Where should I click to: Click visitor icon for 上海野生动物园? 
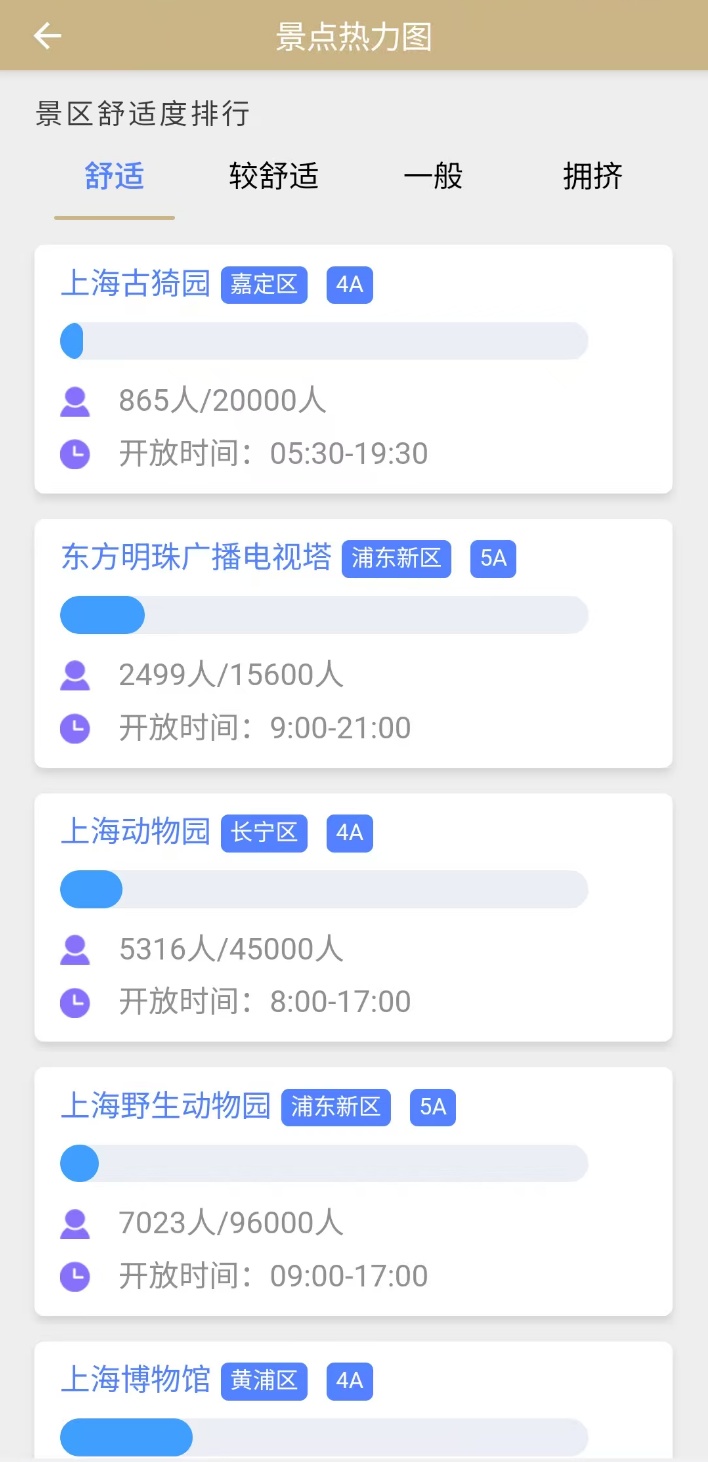coord(75,1223)
